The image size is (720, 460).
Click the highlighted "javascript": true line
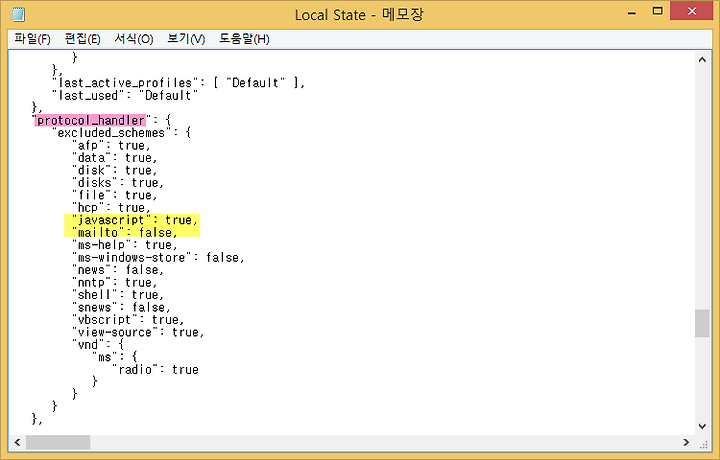[x=135, y=220]
